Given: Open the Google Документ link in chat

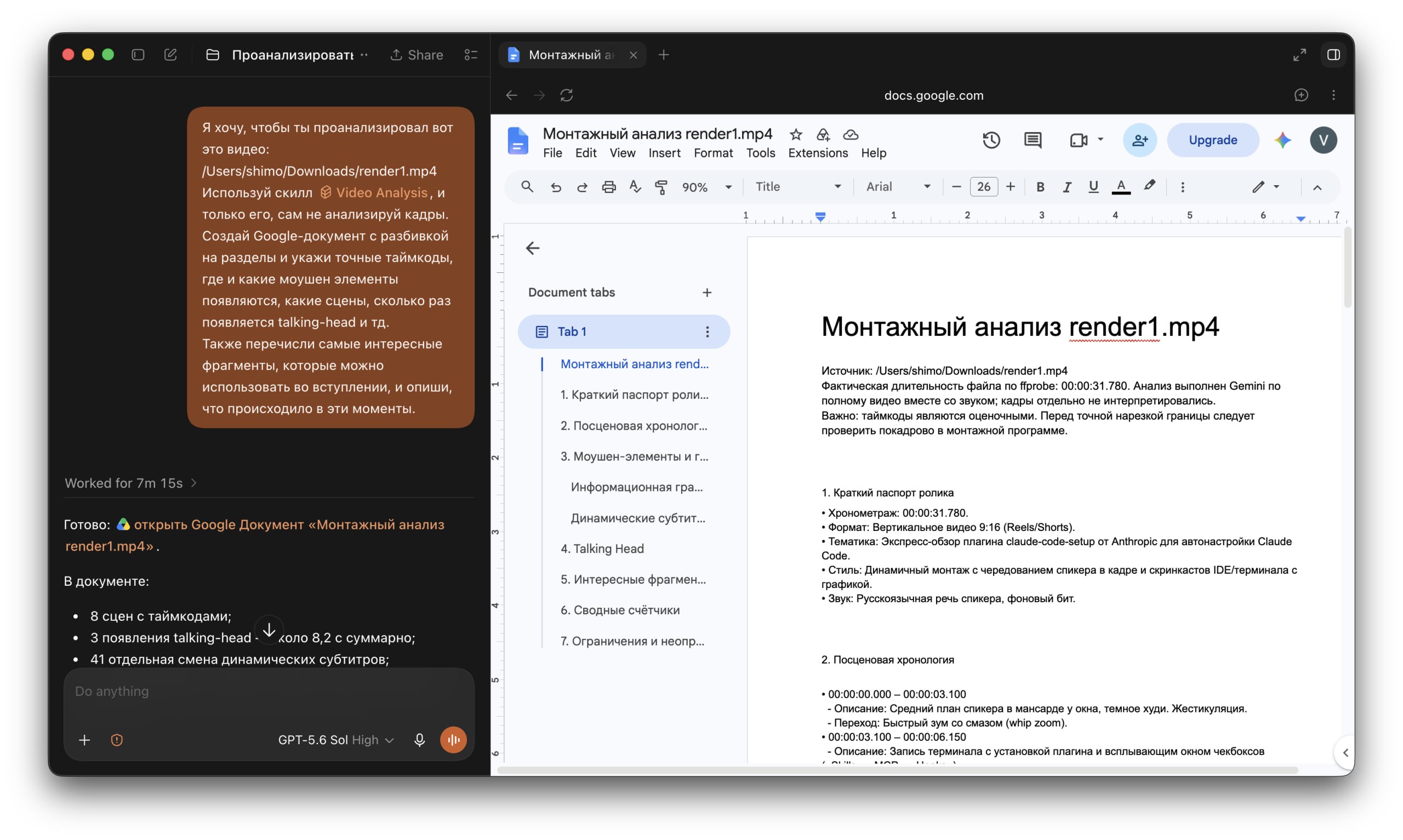Looking at the screenshot, I should click(x=254, y=535).
